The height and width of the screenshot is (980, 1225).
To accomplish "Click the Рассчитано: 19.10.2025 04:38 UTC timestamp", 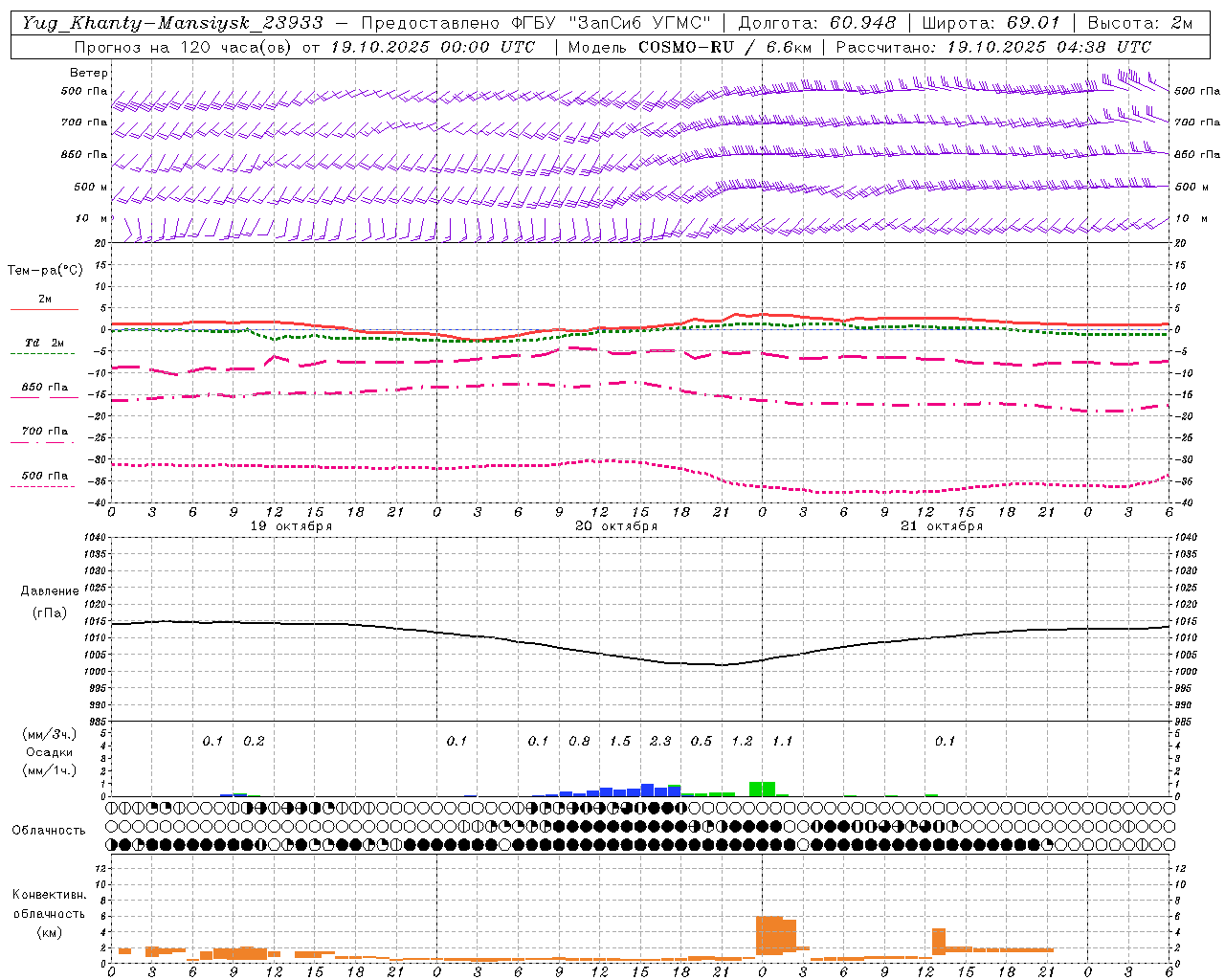I will pos(993,47).
